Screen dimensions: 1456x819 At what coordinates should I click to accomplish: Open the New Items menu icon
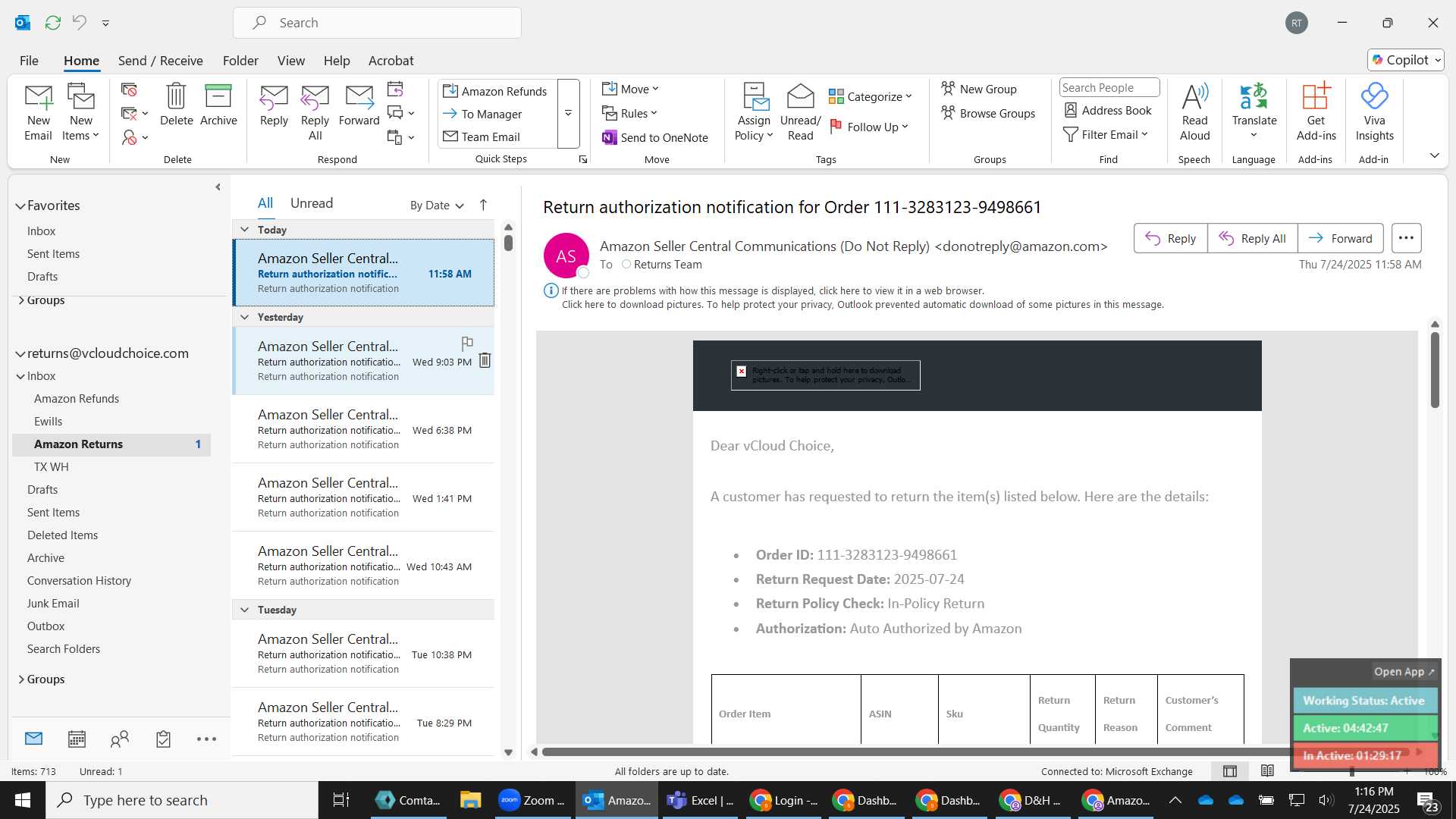(80, 112)
